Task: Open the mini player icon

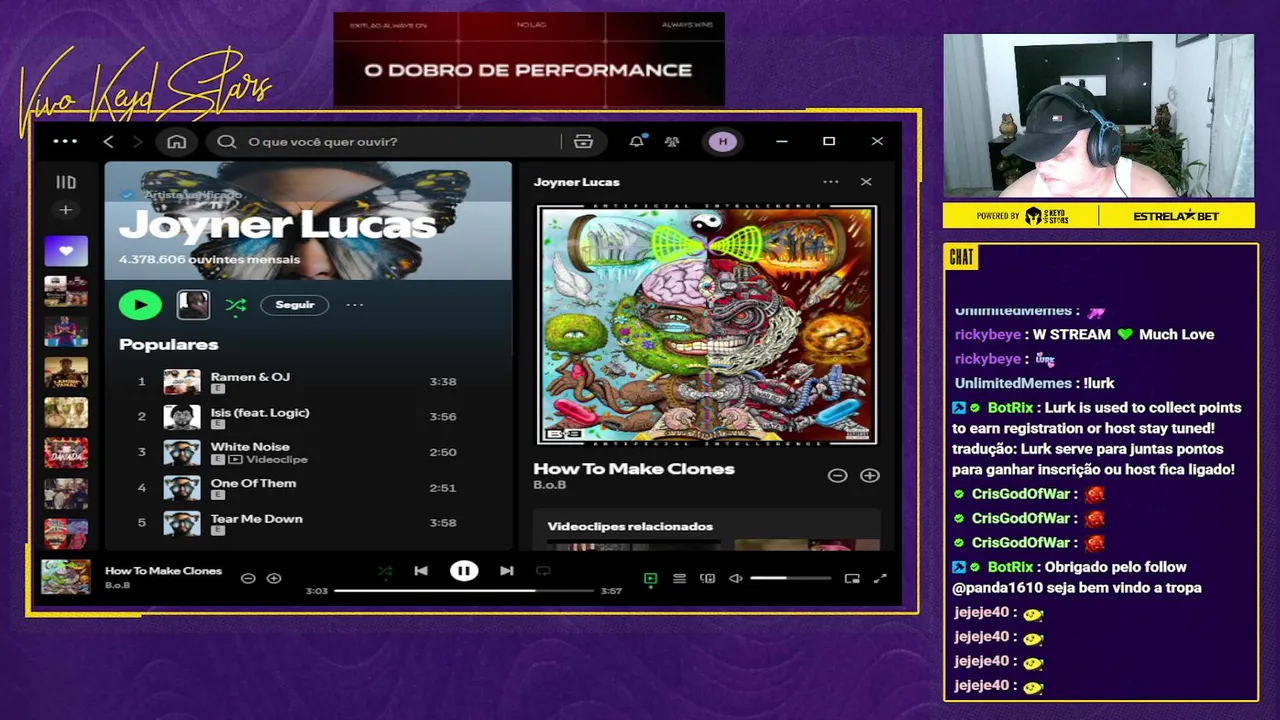Action: (852, 578)
